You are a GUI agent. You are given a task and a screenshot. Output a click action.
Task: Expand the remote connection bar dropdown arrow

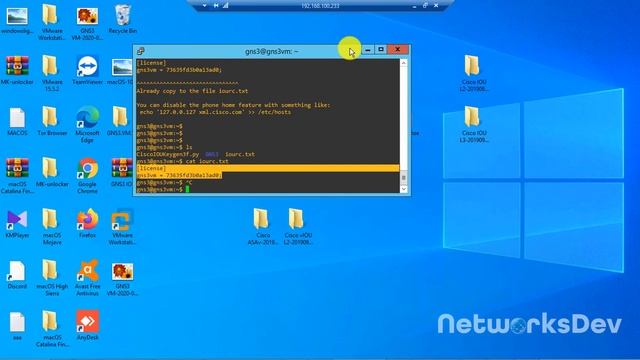[204, 6]
